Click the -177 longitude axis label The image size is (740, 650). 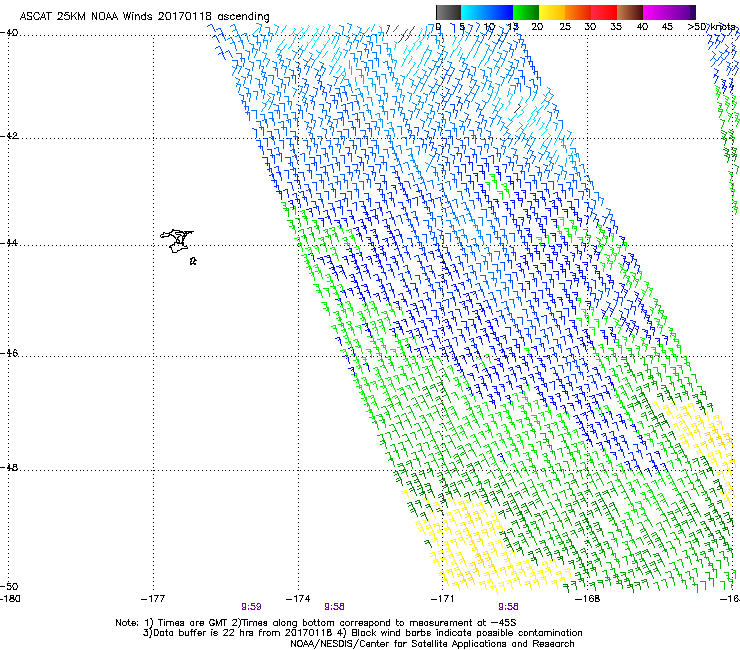pos(153,599)
